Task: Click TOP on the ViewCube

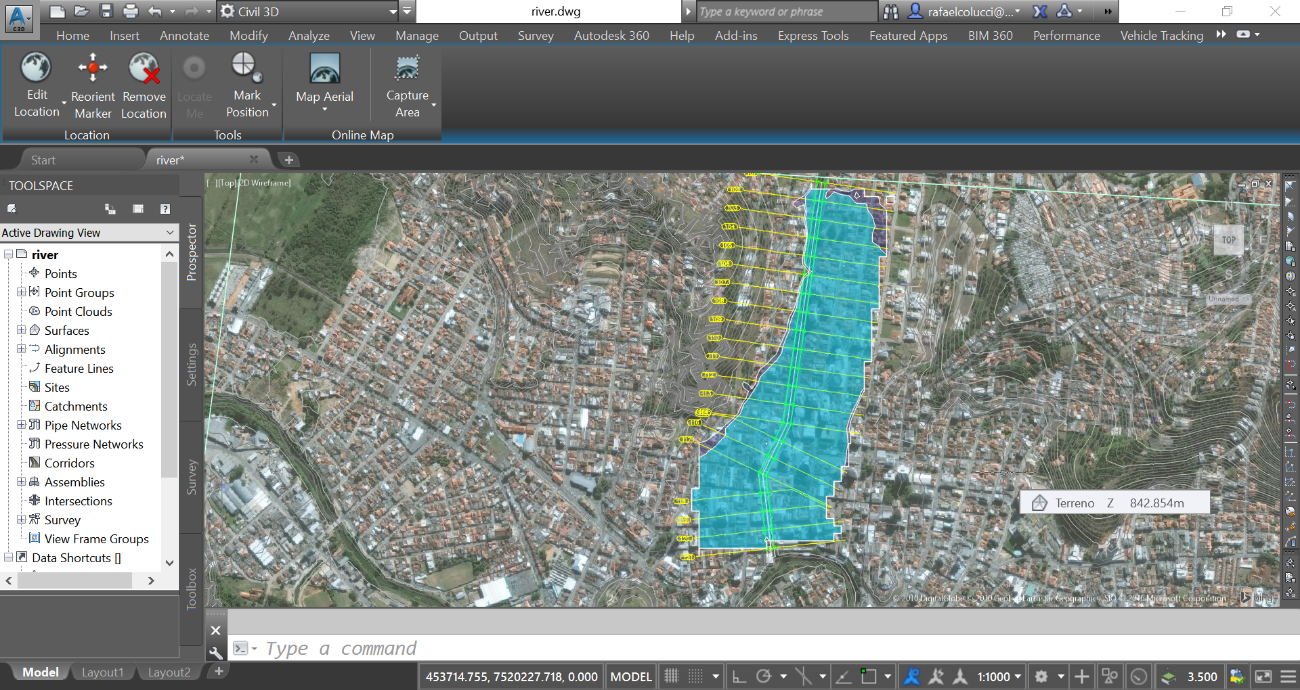Action: [x=1227, y=240]
